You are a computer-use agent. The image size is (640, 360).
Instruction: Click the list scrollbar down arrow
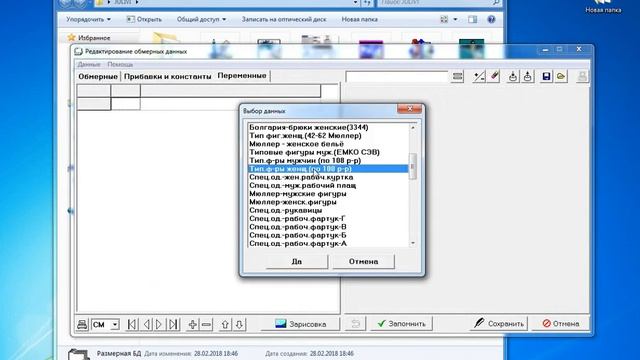pyautogui.click(x=413, y=243)
